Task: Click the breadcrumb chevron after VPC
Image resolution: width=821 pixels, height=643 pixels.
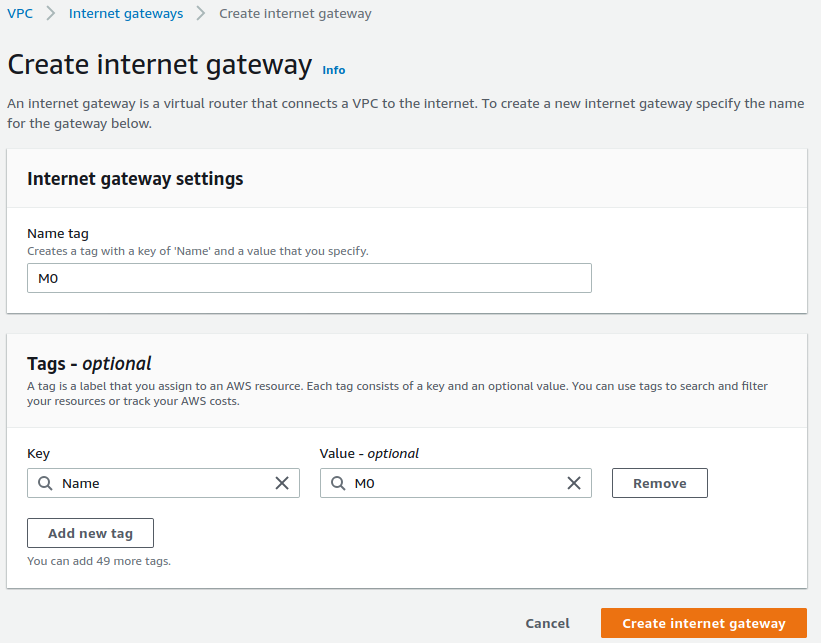Action: pos(48,13)
